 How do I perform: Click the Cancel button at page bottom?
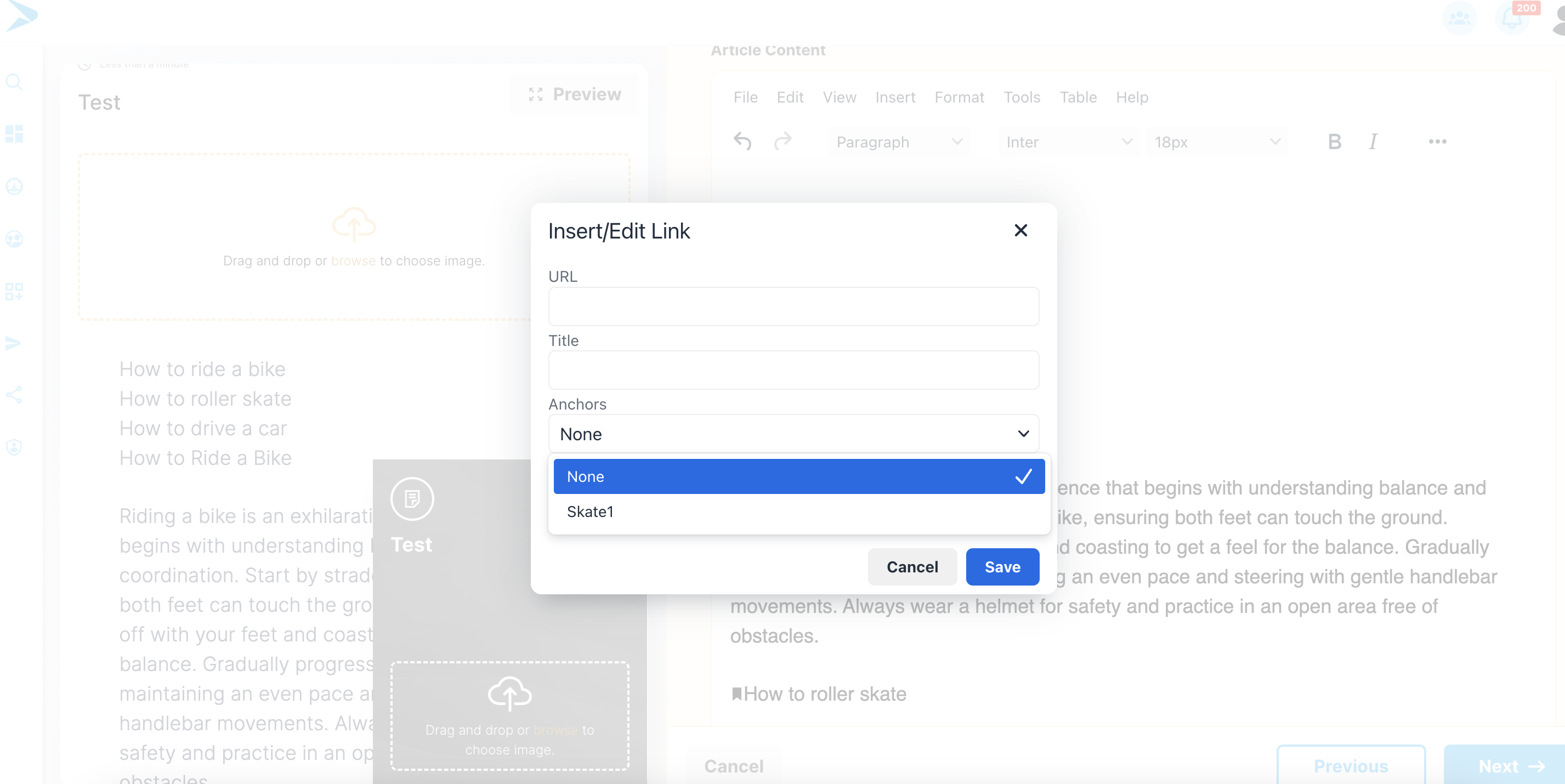point(734,766)
